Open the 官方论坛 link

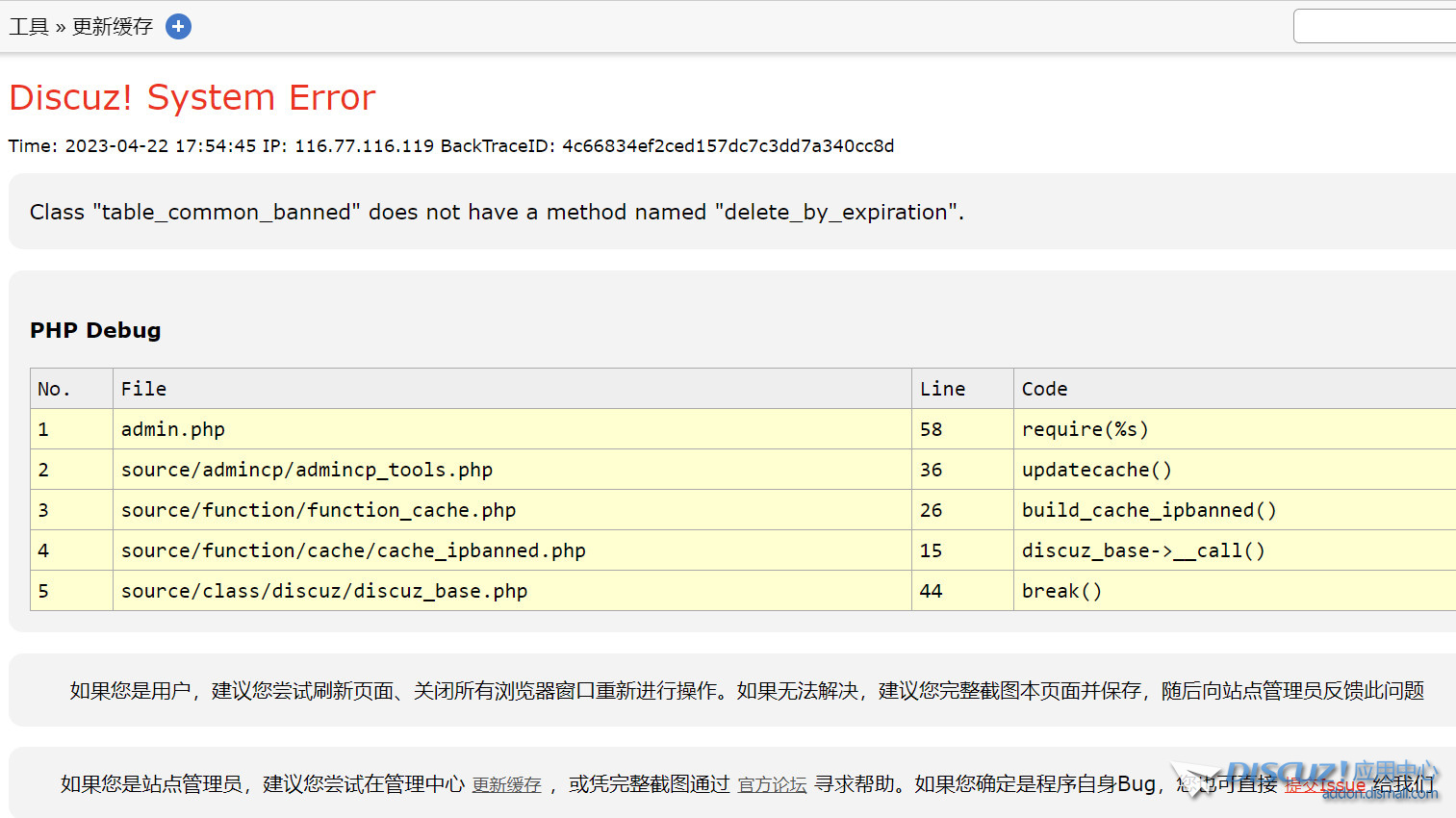pyautogui.click(x=772, y=785)
